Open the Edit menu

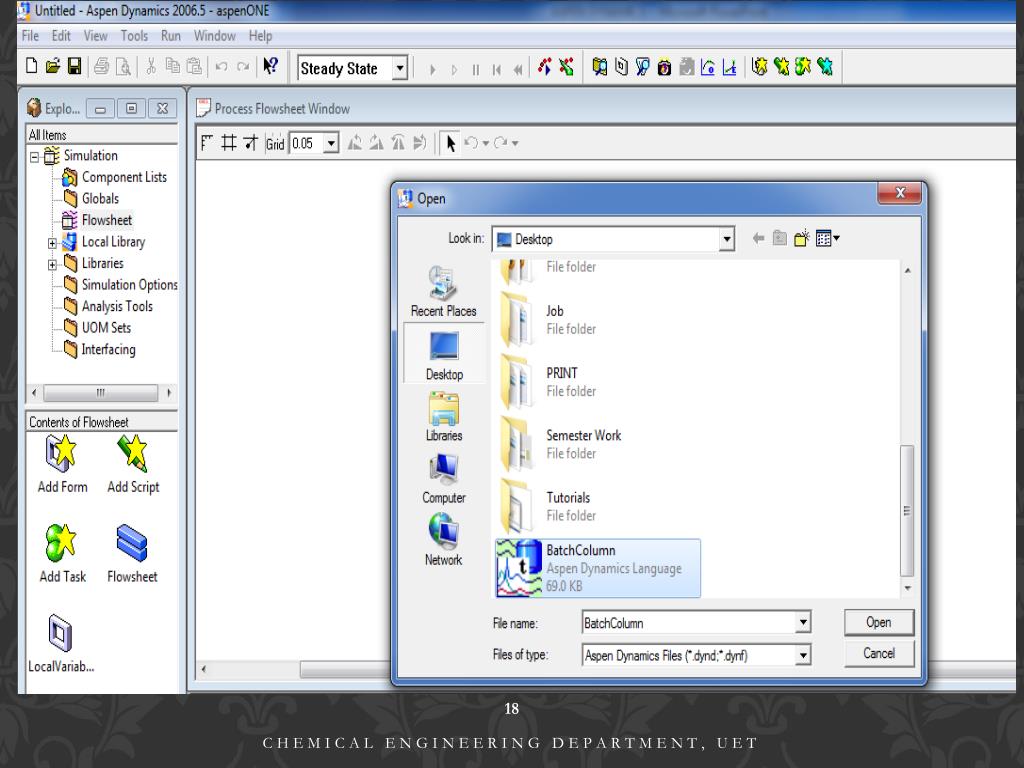click(61, 36)
